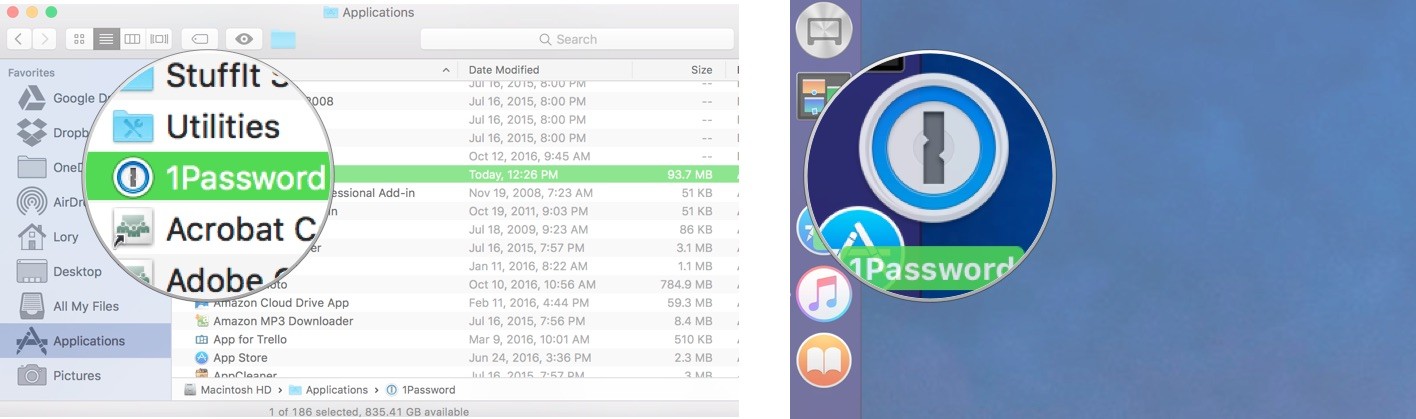Sort by the Date Modified column header
This screenshot has width=1416, height=419.
[x=504, y=70]
